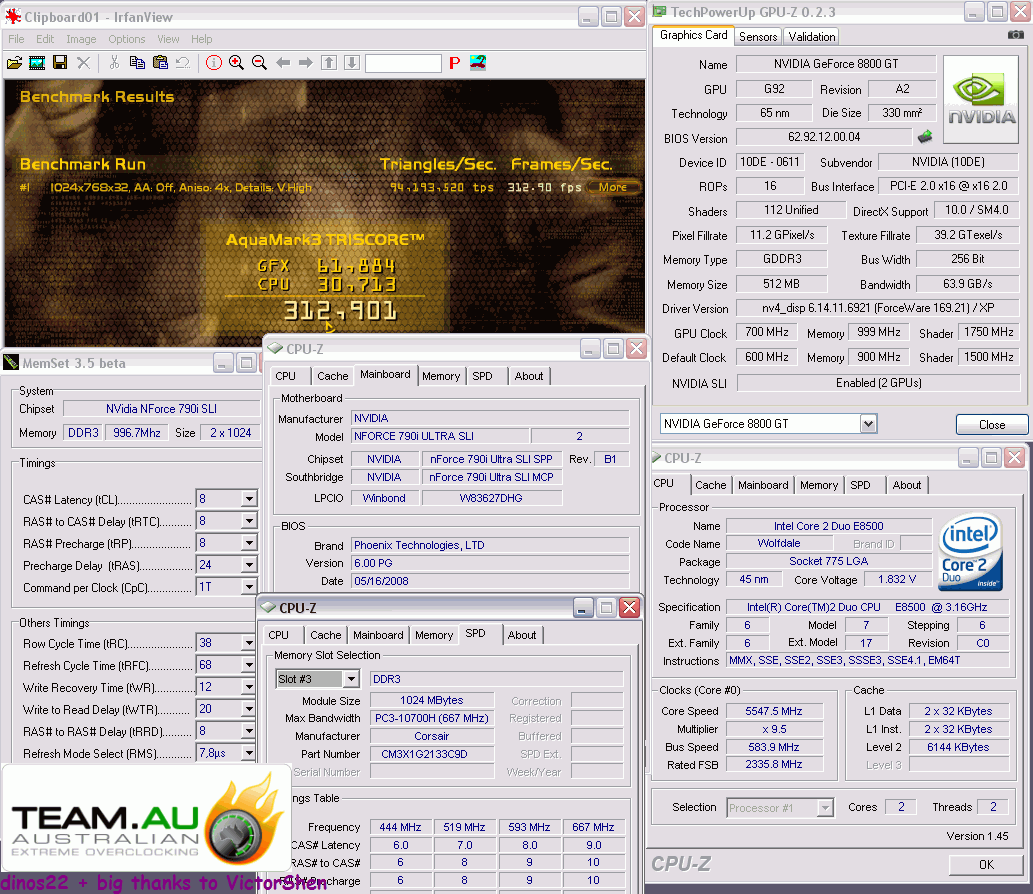Expand RAS# to CAS# Delay (tRTC) dropdown

point(249,521)
